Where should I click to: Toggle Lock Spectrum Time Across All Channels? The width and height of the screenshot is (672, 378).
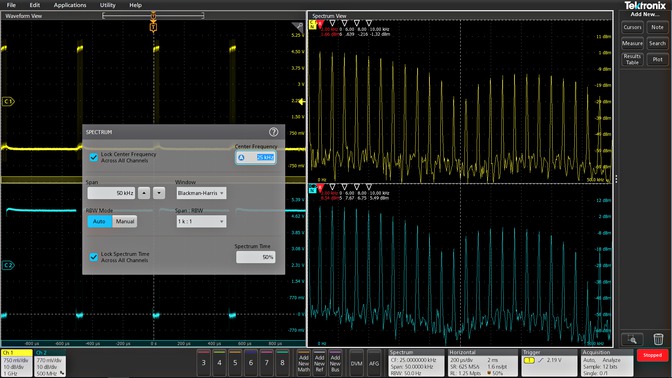93,257
